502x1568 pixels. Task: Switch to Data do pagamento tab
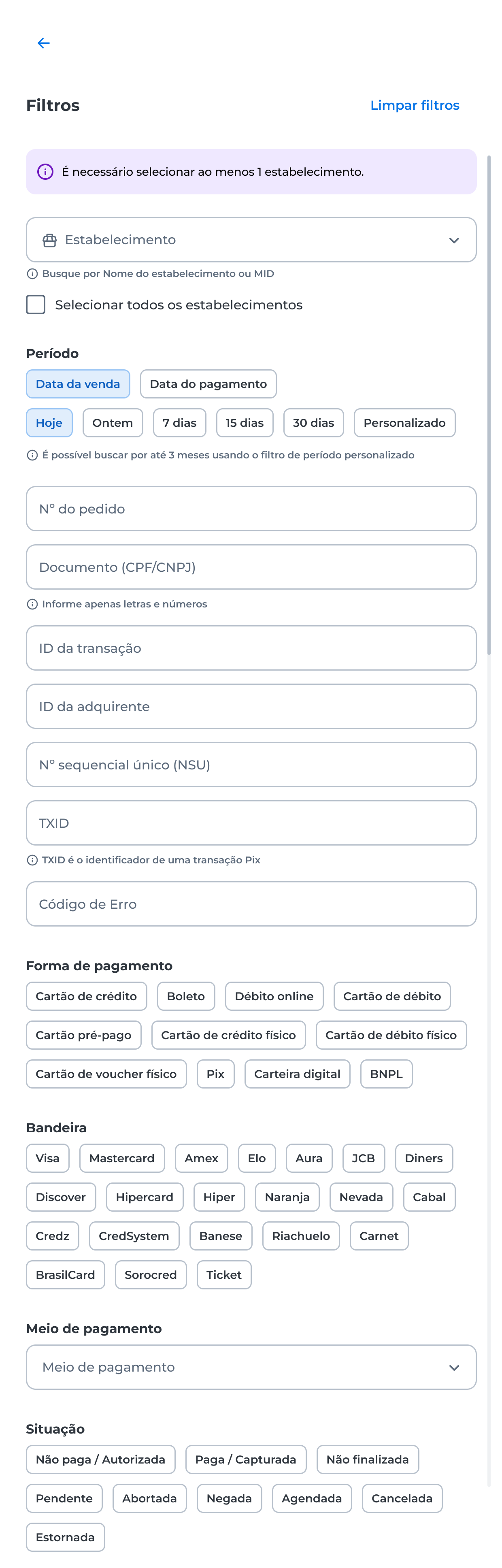208,384
